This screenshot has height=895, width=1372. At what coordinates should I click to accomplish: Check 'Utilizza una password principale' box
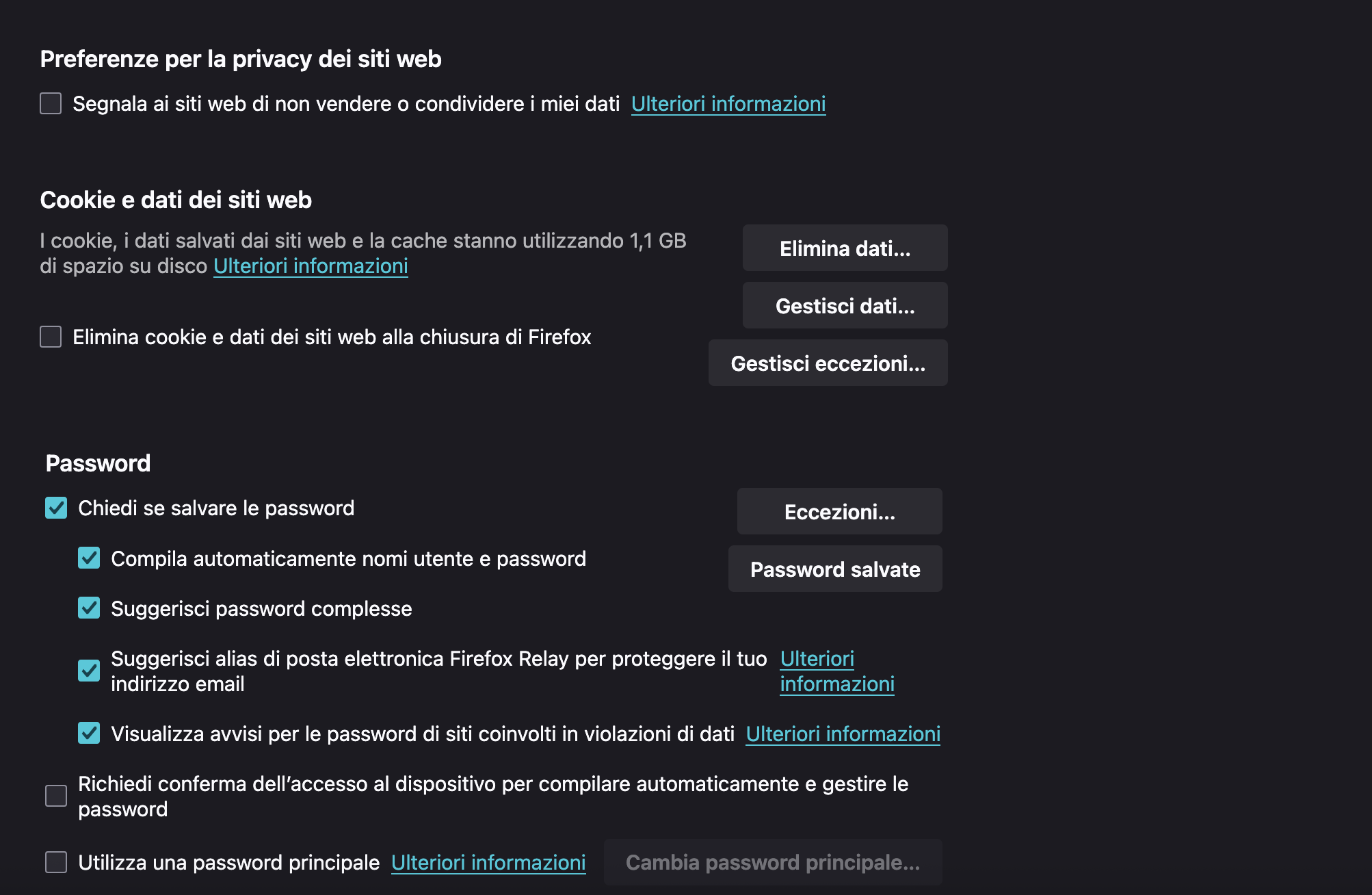[56, 862]
